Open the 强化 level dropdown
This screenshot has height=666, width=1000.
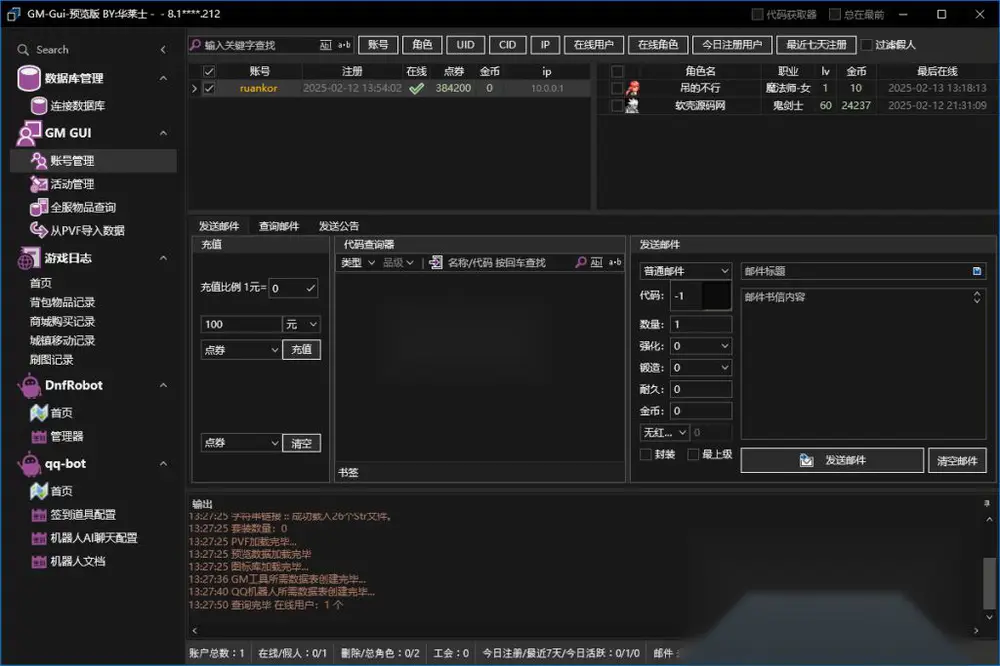click(701, 346)
